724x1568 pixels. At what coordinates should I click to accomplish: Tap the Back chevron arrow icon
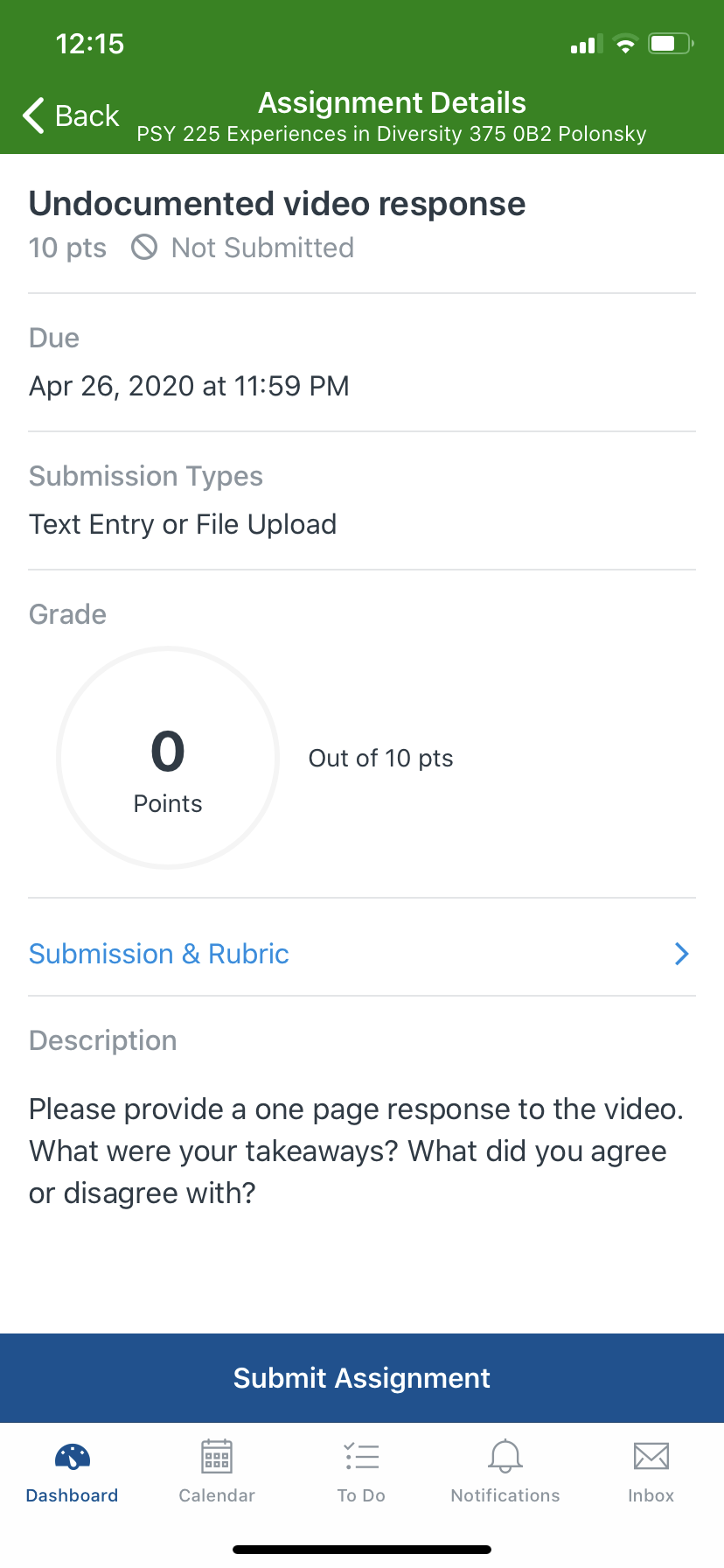tap(33, 115)
